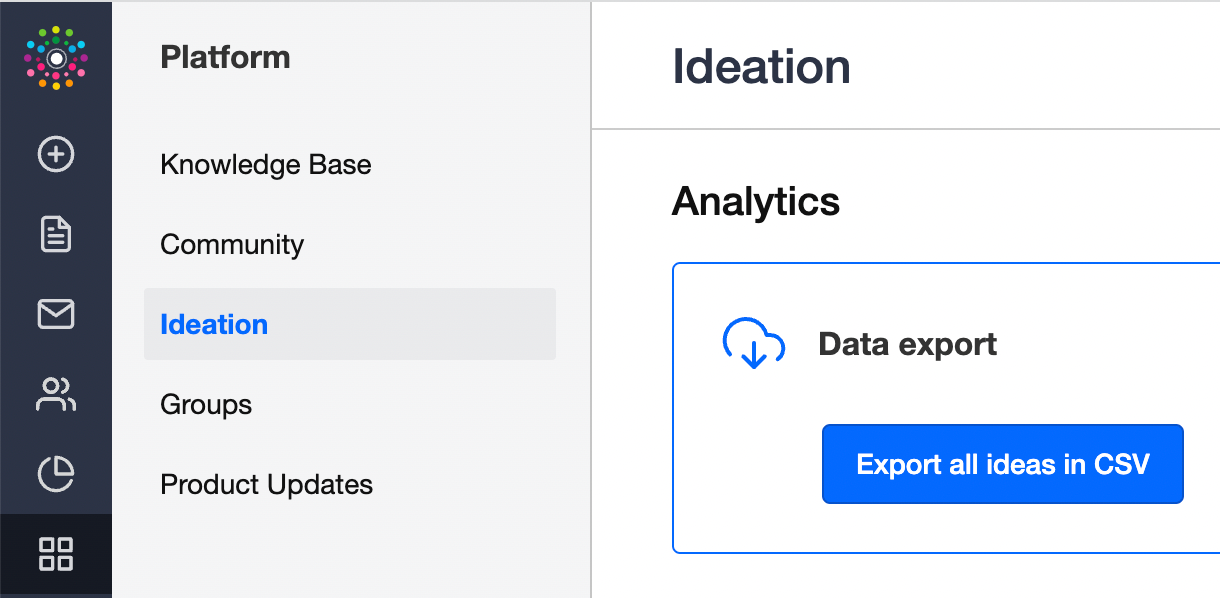Open the users people icon
Image resolution: width=1220 pixels, height=598 pixels.
[56, 394]
